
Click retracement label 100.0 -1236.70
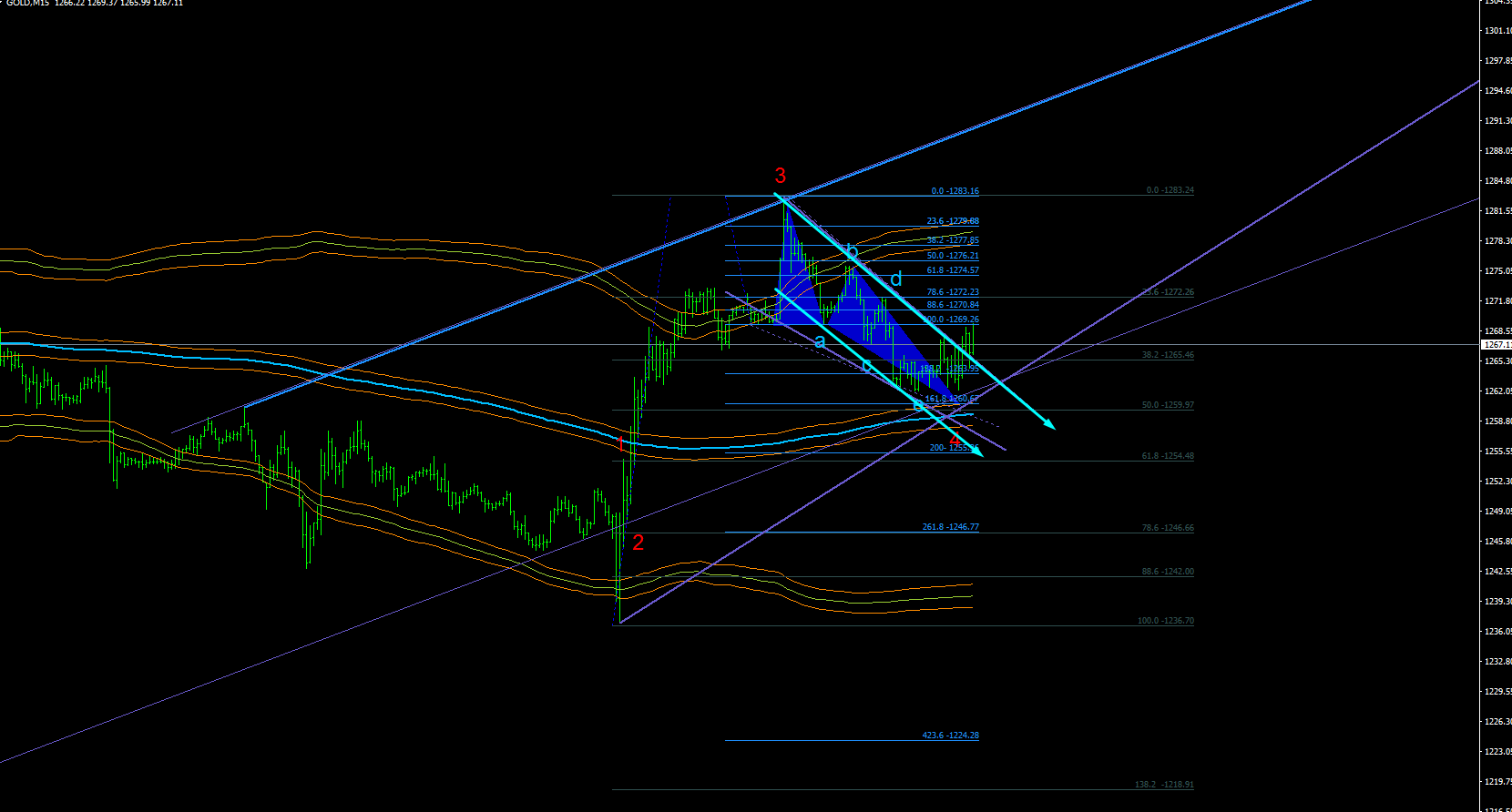(1165, 621)
